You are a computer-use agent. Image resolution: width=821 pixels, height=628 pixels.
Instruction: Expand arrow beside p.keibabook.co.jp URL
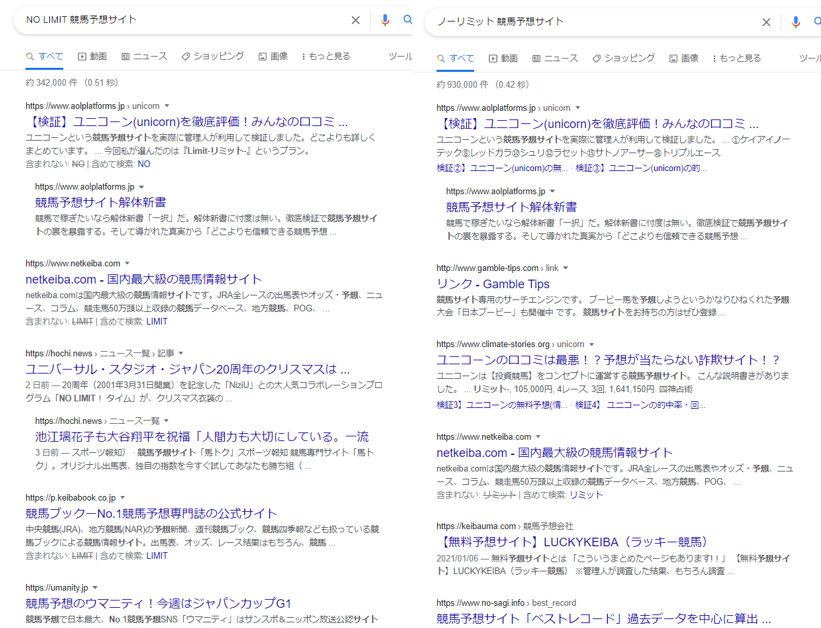click(123, 498)
